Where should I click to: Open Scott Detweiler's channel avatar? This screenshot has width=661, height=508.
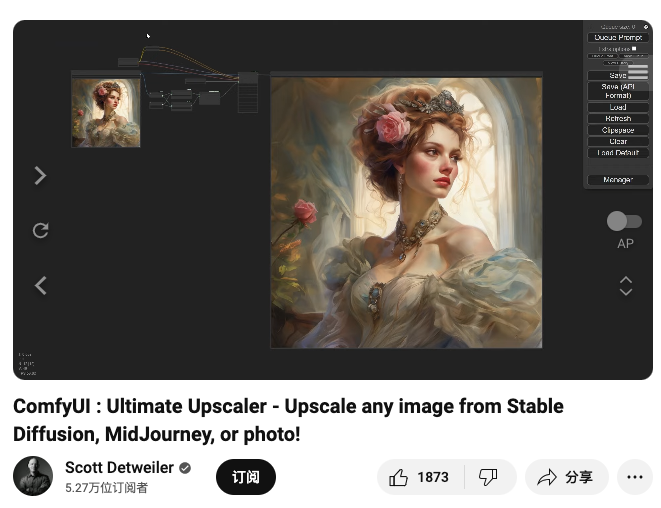[x=33, y=476]
